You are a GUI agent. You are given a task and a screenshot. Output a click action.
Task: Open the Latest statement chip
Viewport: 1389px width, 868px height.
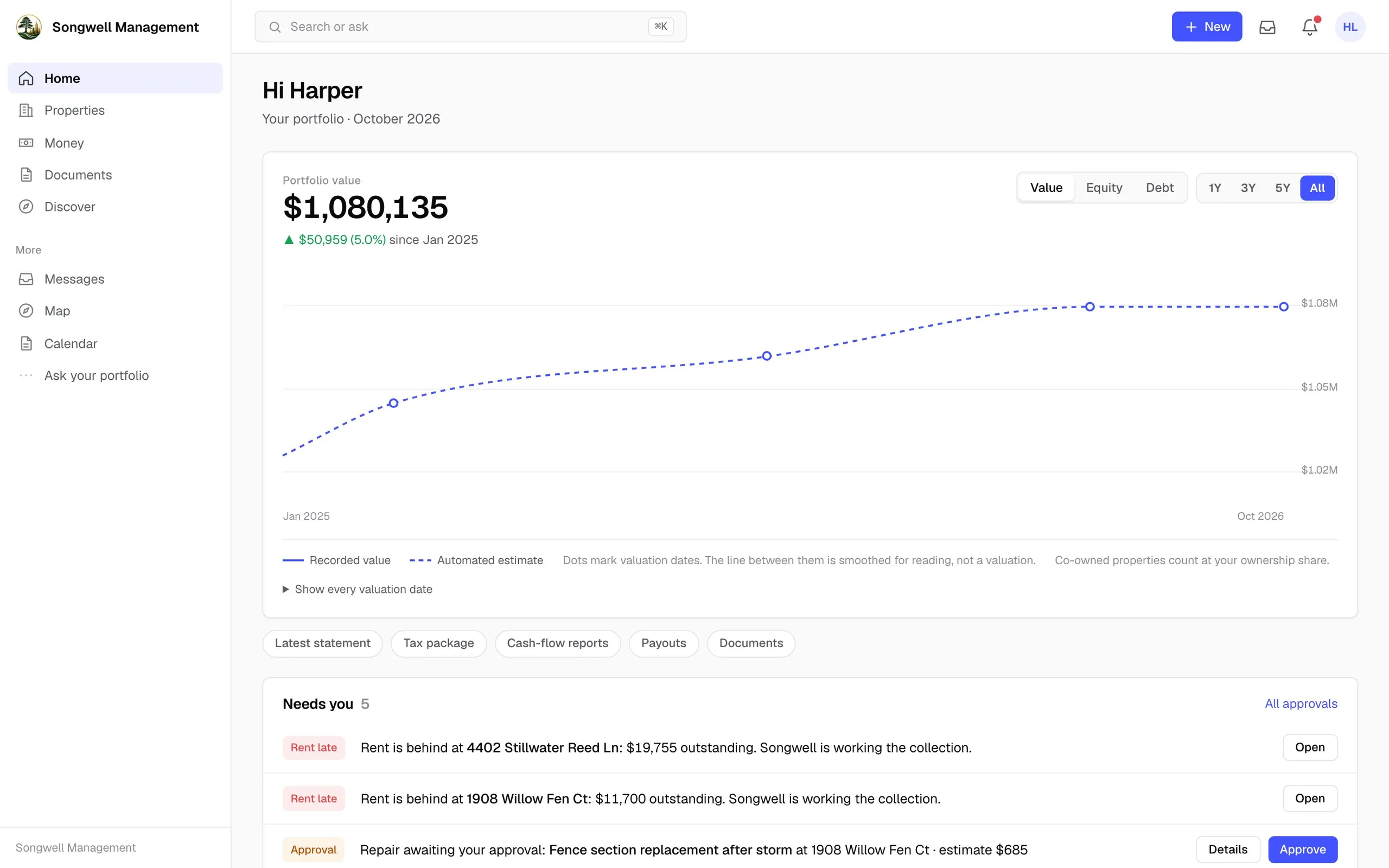point(323,643)
